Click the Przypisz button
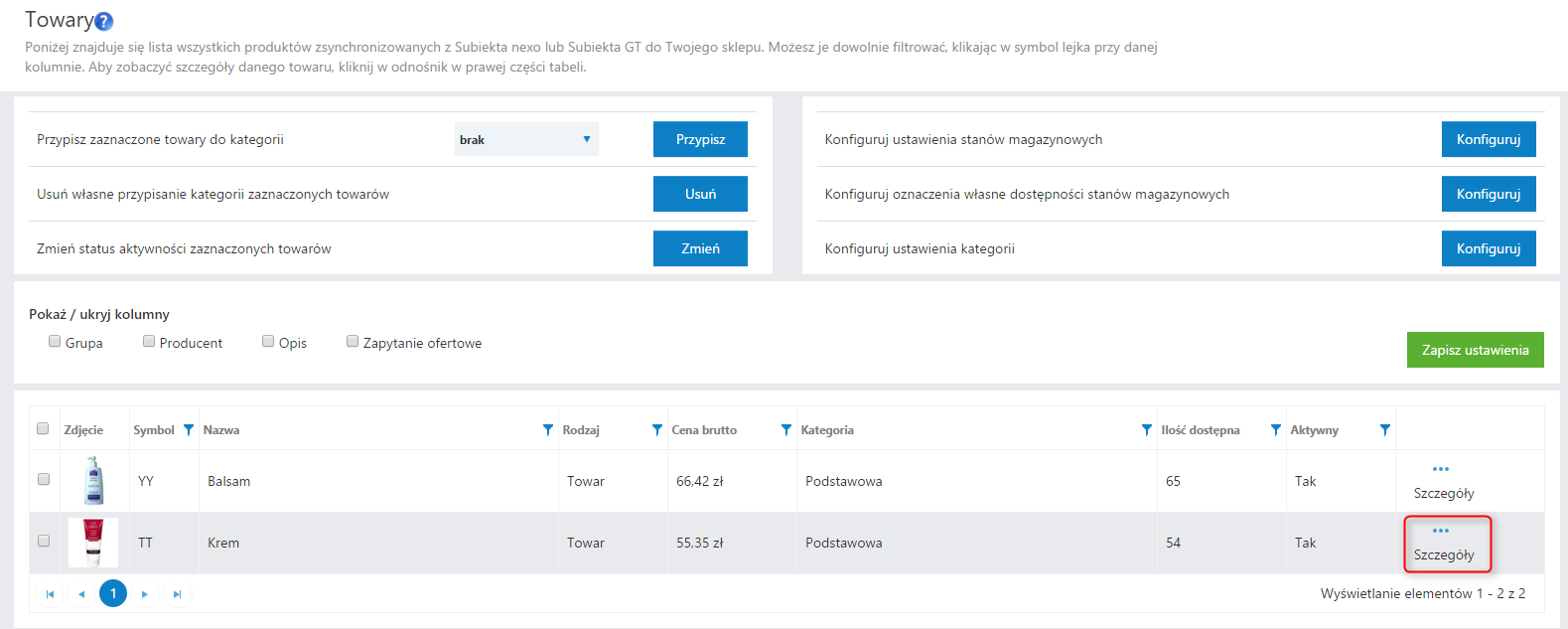The height and width of the screenshot is (629, 1568). pos(700,139)
